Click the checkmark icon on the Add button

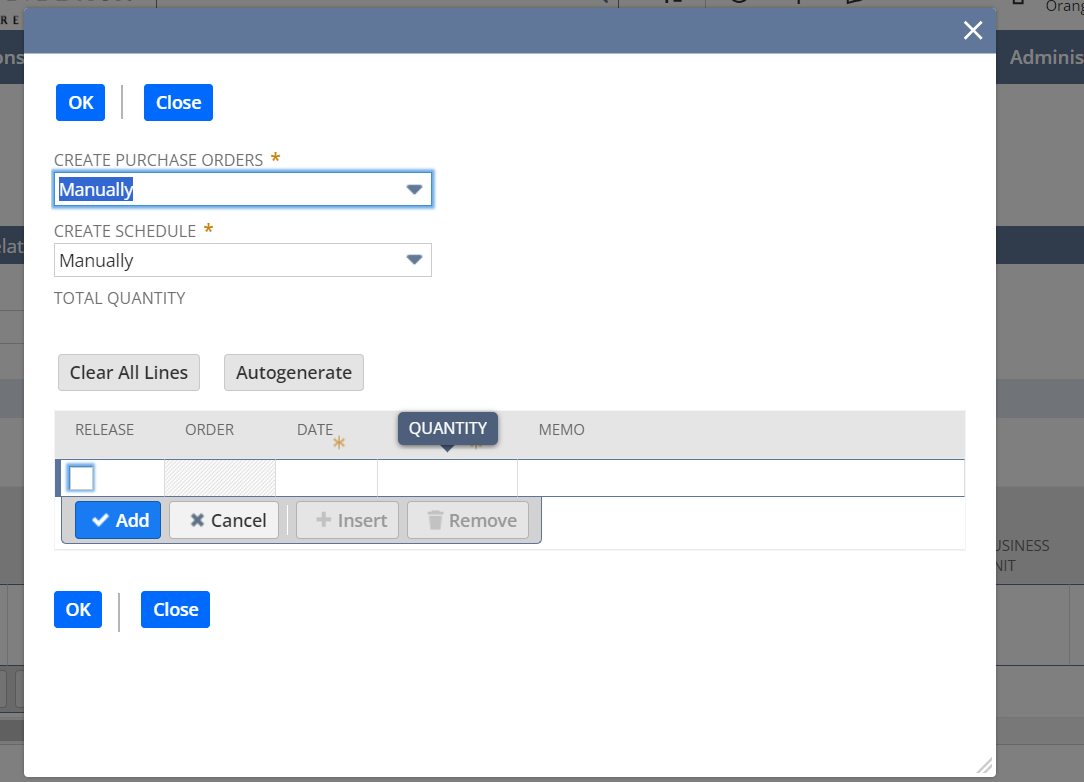pyautogui.click(x=98, y=520)
